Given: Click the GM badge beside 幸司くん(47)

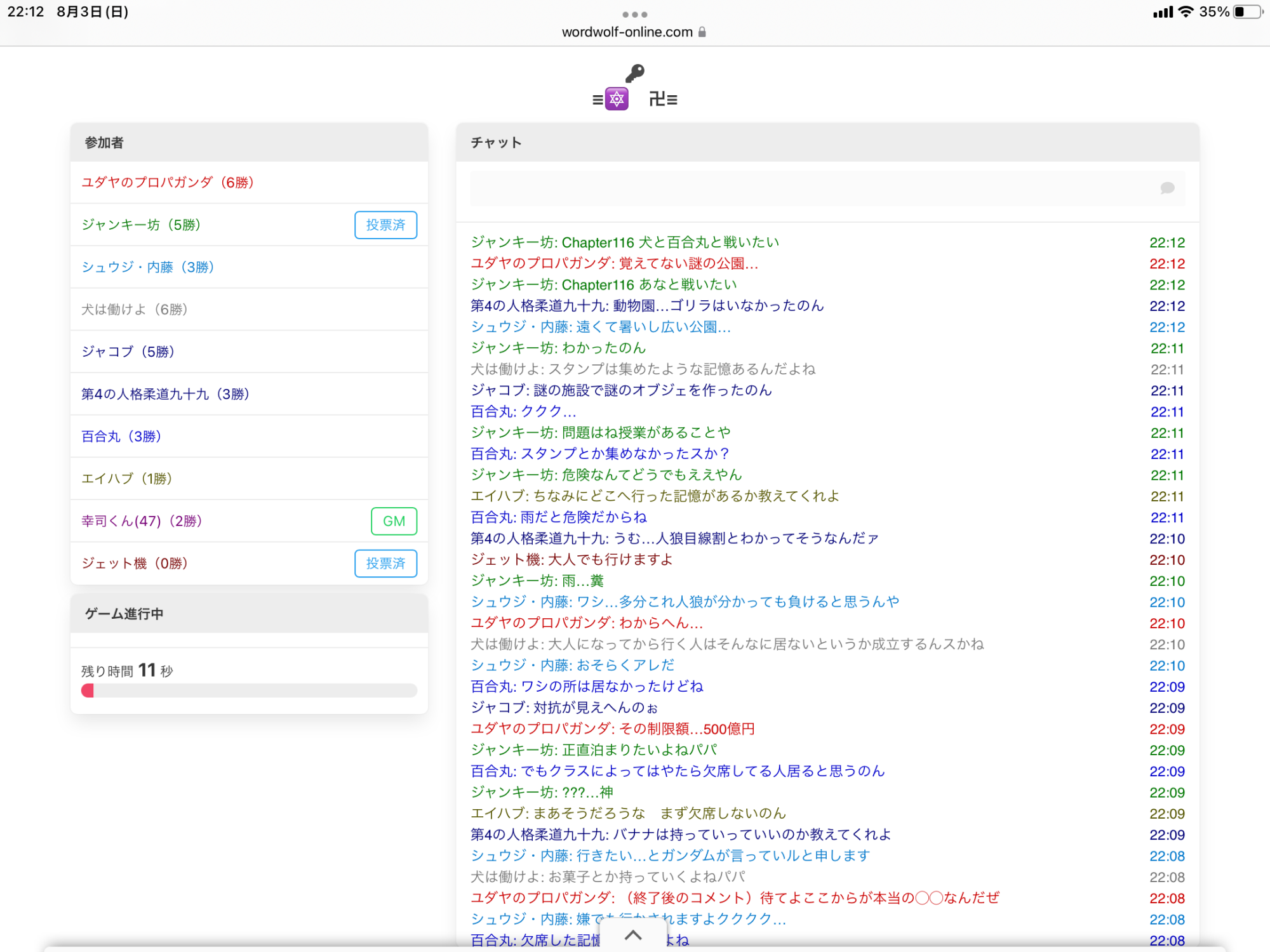Looking at the screenshot, I should tap(394, 521).
